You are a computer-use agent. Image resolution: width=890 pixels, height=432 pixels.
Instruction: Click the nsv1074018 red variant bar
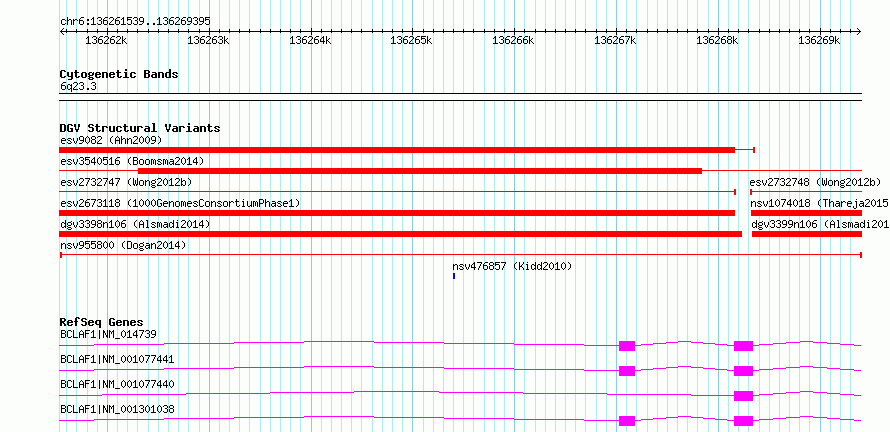coord(806,213)
